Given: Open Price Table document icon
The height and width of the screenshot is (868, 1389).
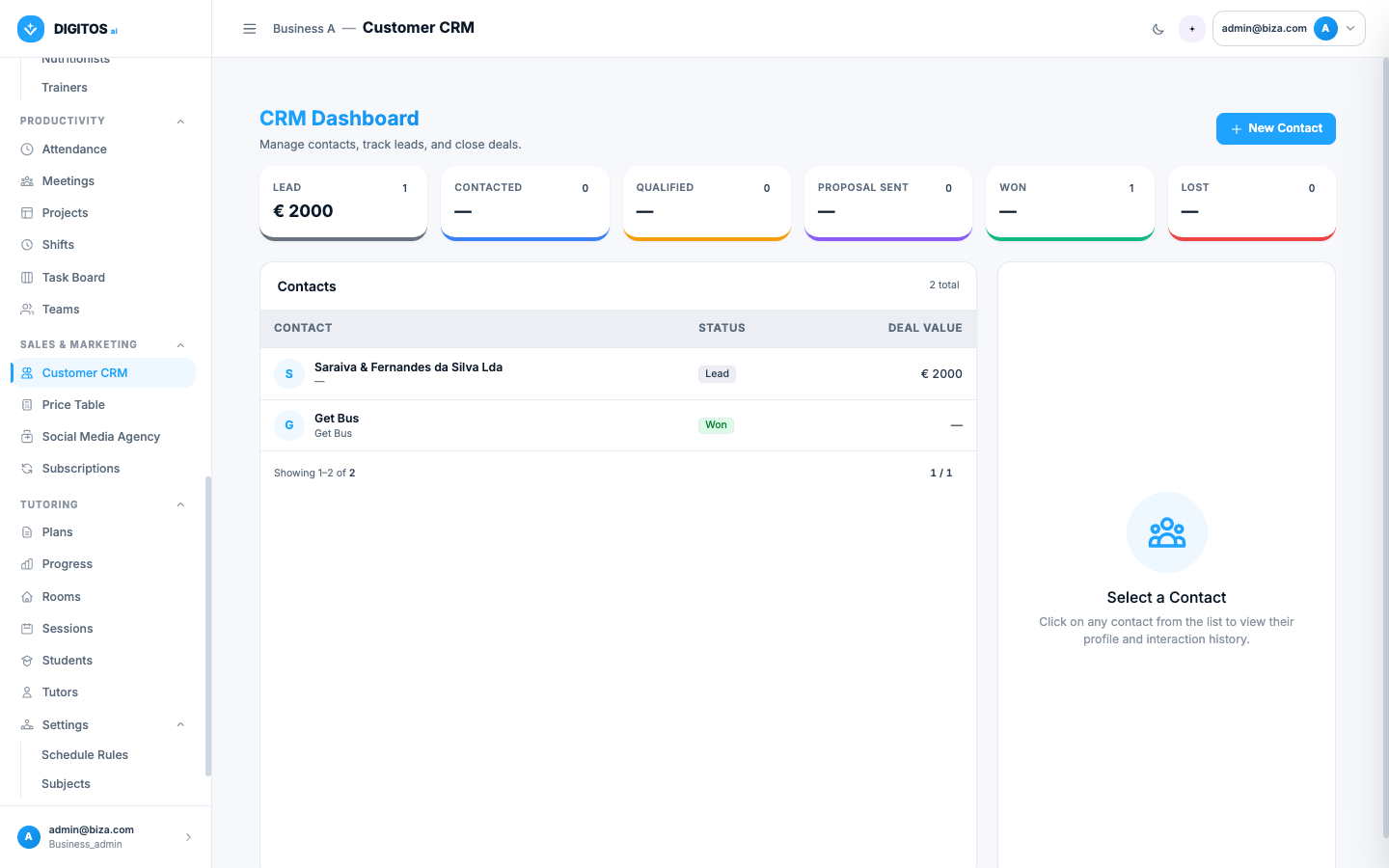Looking at the screenshot, I should [x=27, y=405].
